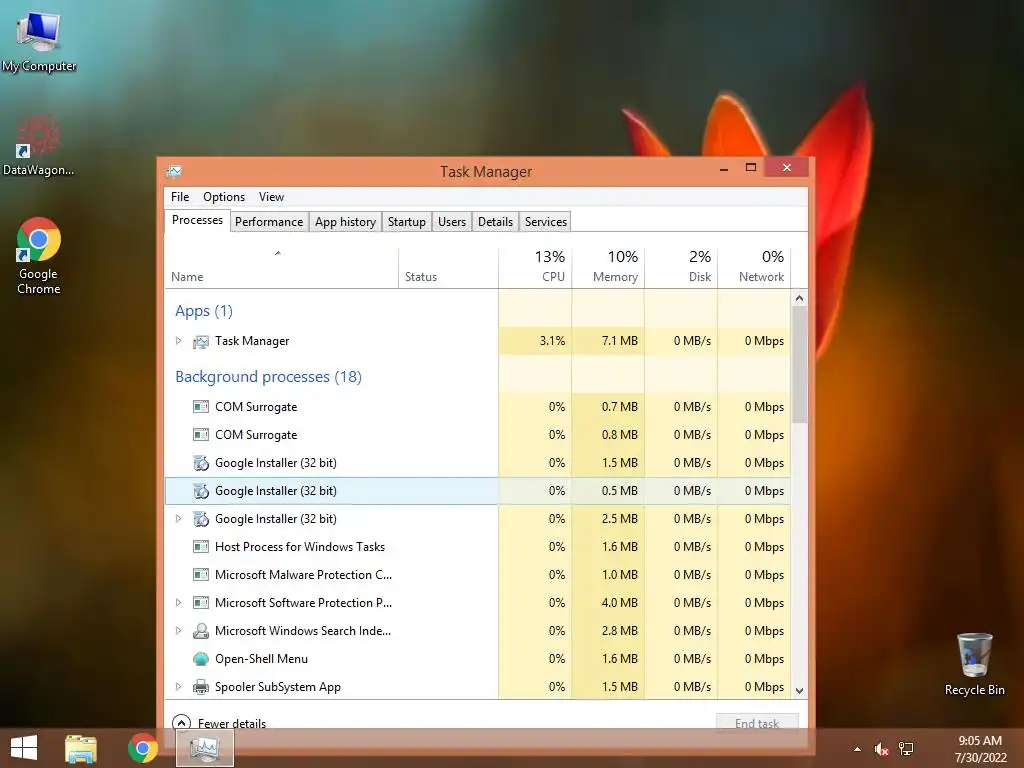Click the Microsoft Windows Search Indexer icon
The width and height of the screenshot is (1024, 768).
200,631
